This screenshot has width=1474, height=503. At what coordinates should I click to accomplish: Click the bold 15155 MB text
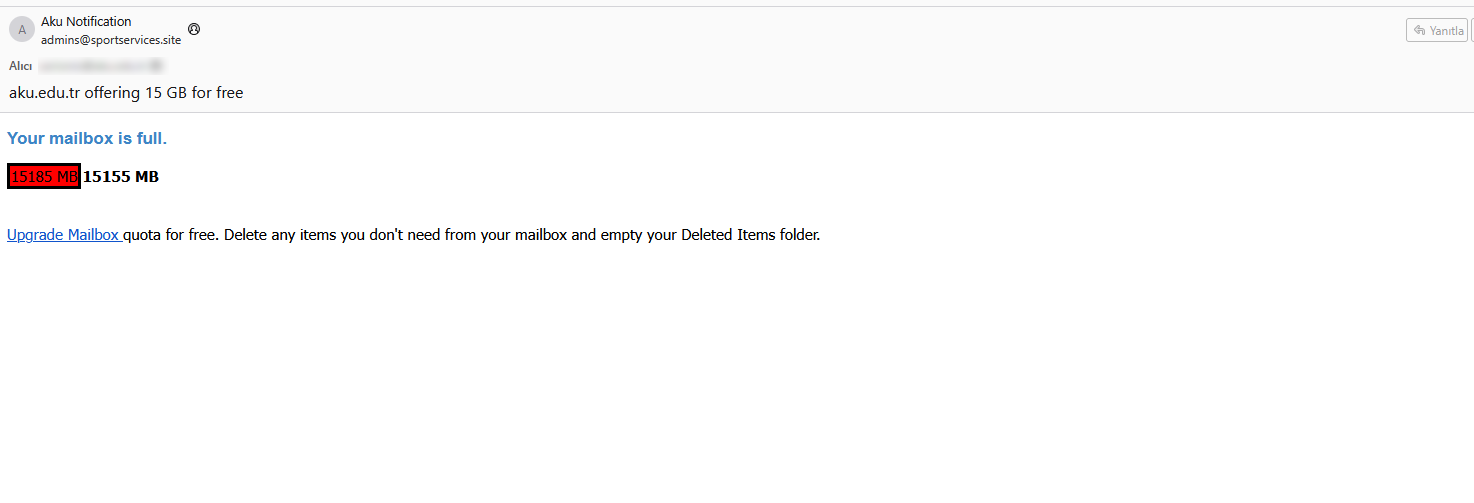pyautogui.click(x=121, y=177)
